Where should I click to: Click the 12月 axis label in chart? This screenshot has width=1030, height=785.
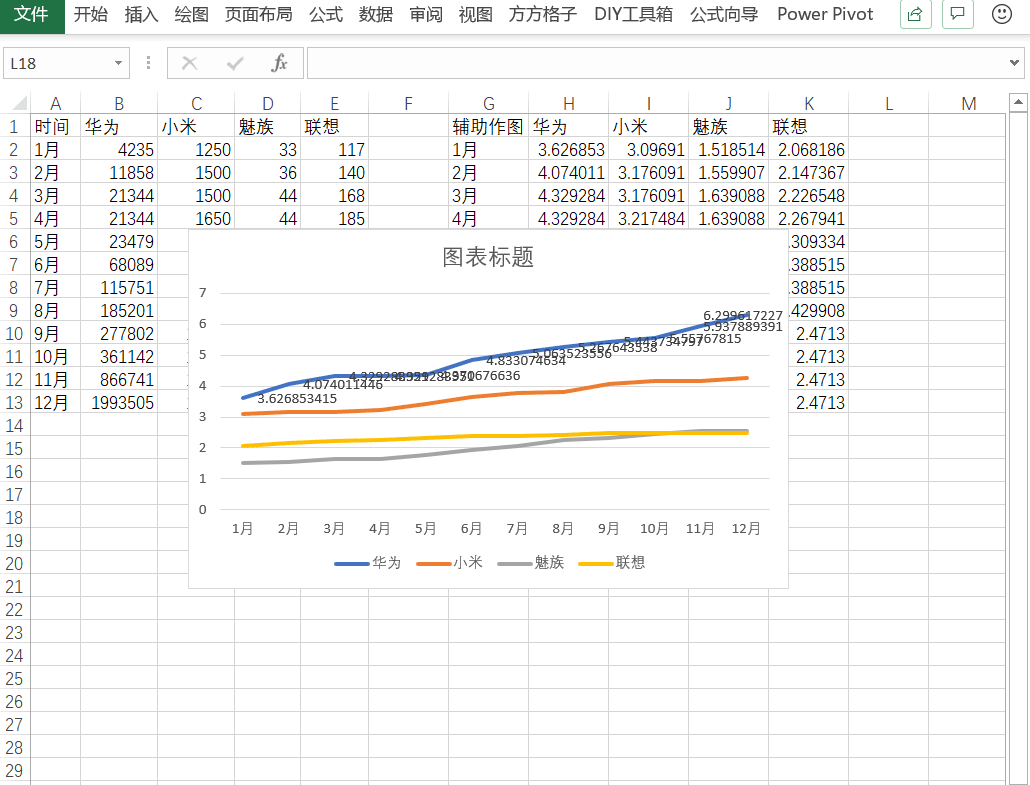pyautogui.click(x=746, y=528)
